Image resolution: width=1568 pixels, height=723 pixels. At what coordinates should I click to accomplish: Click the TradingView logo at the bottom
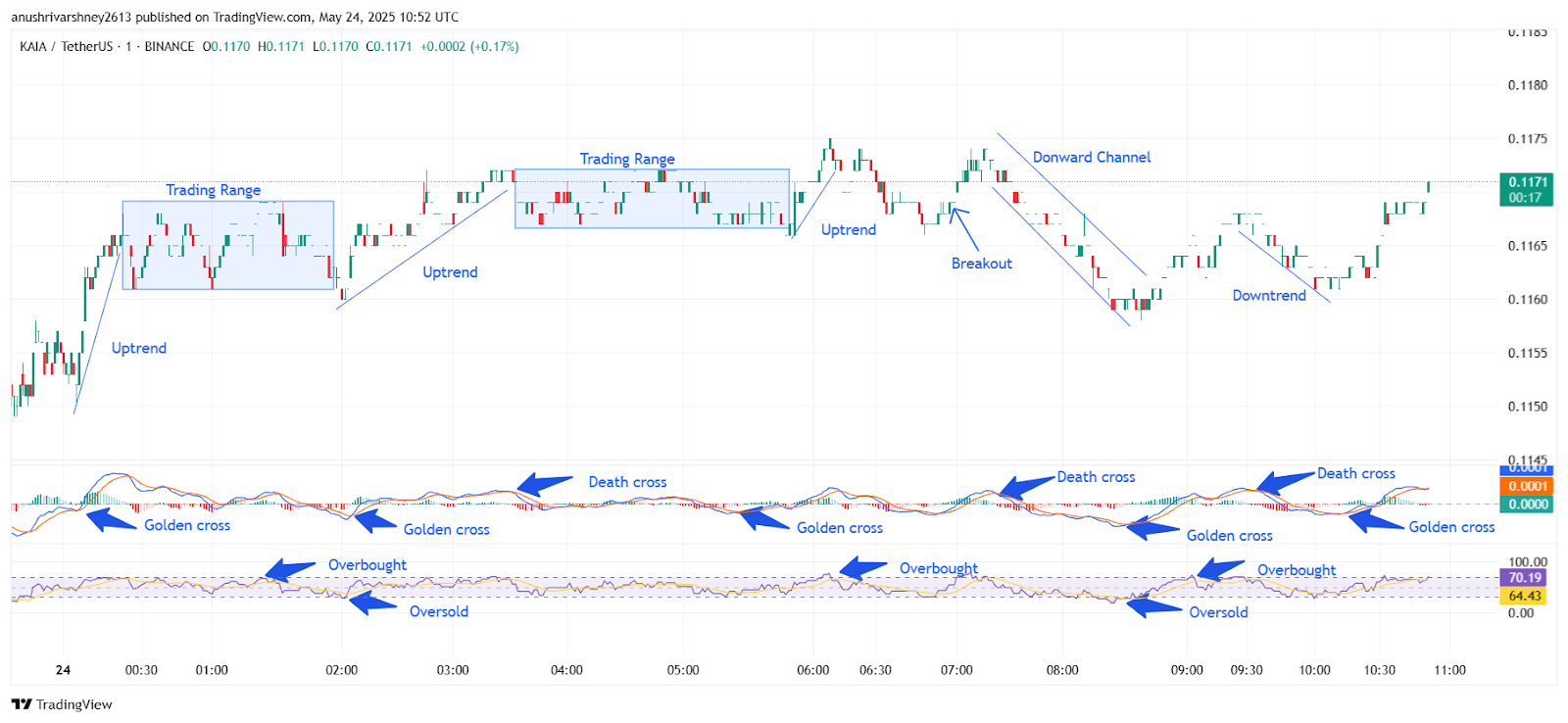click(x=62, y=704)
